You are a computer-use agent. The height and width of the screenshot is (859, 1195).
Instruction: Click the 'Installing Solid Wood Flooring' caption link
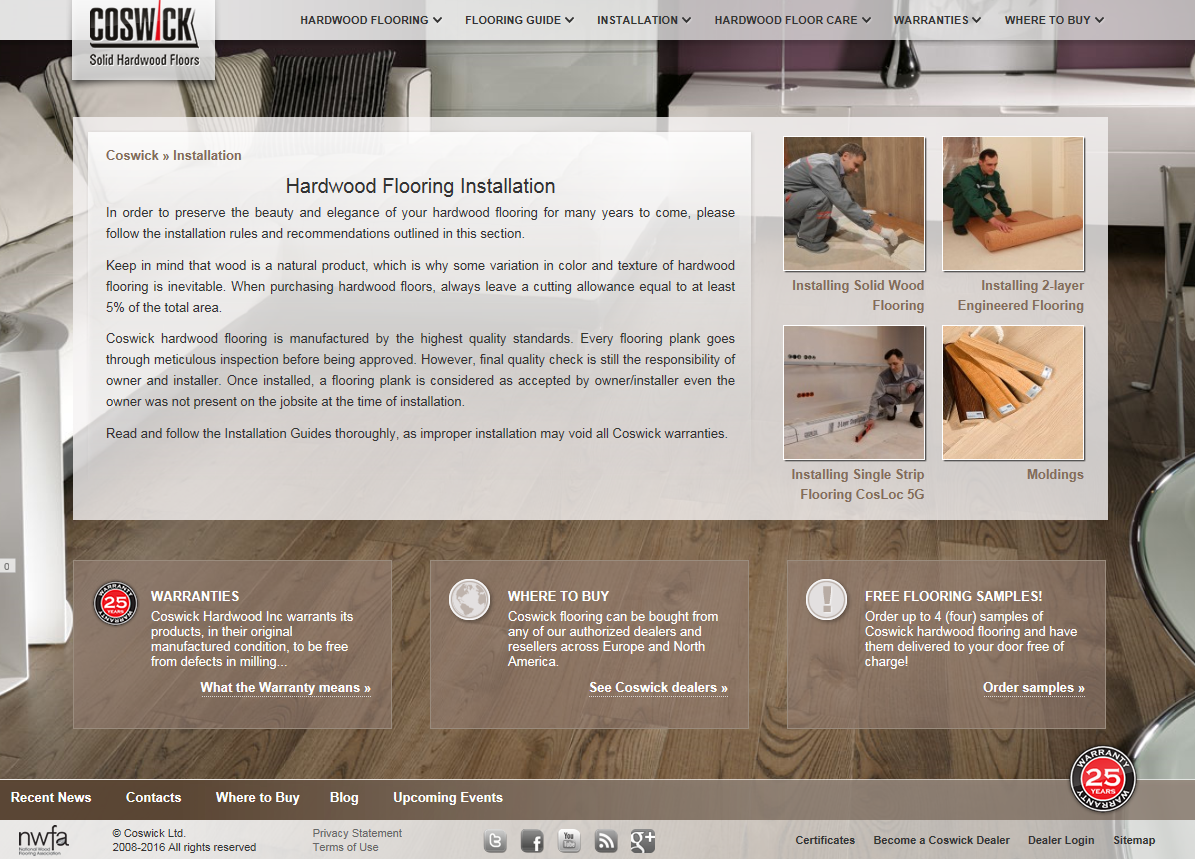(x=857, y=295)
